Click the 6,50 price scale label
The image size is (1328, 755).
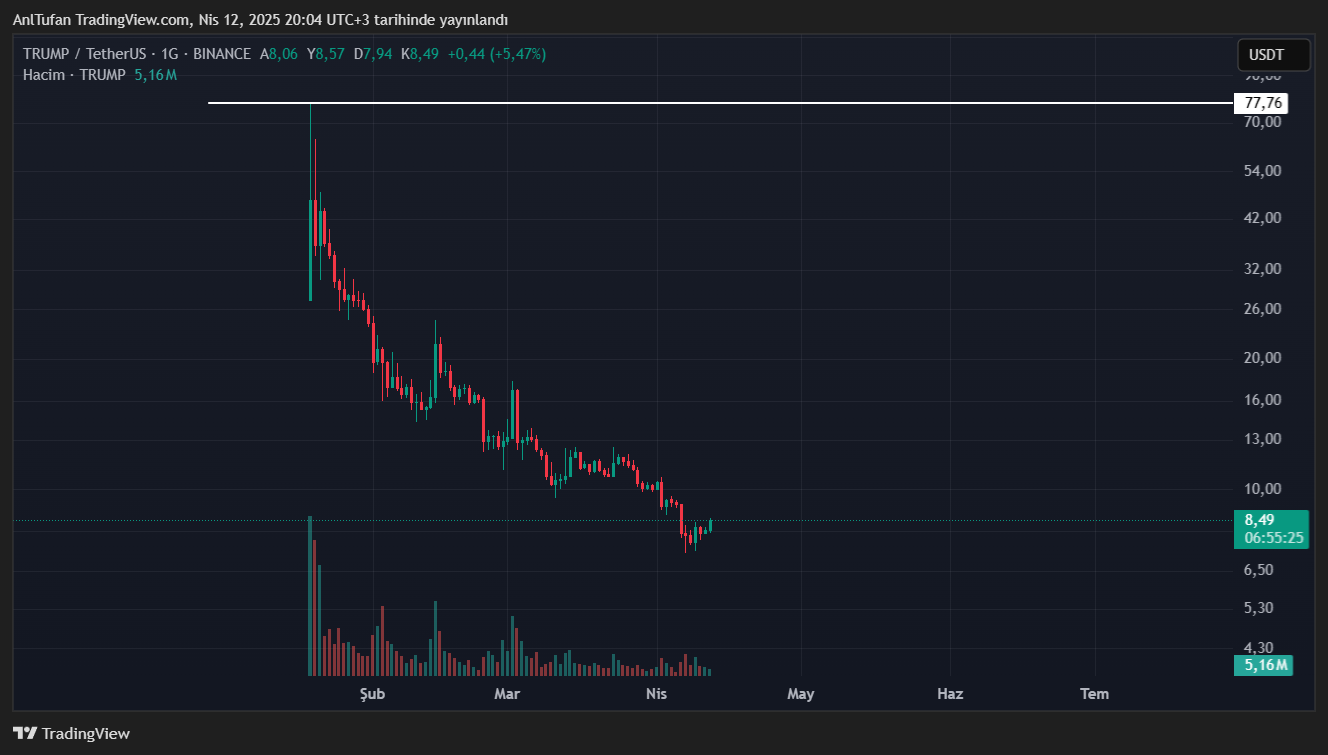[1259, 570]
